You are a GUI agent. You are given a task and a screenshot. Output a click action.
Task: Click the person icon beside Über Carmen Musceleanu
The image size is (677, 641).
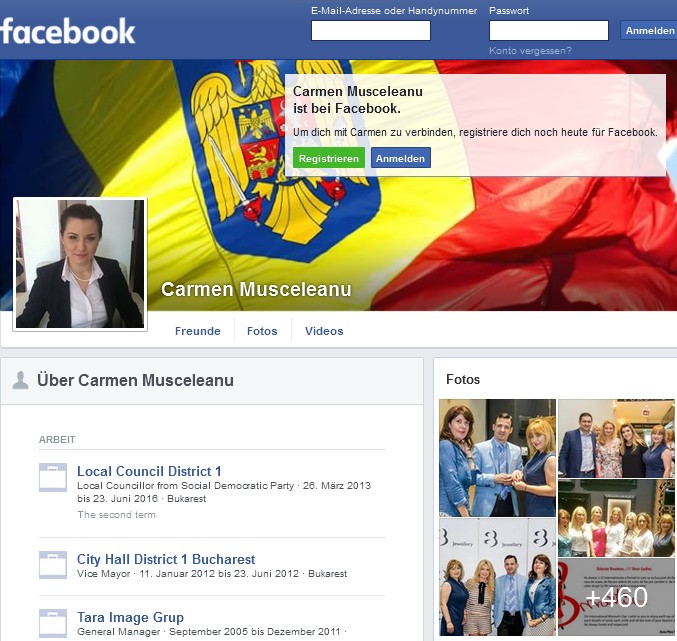20,380
